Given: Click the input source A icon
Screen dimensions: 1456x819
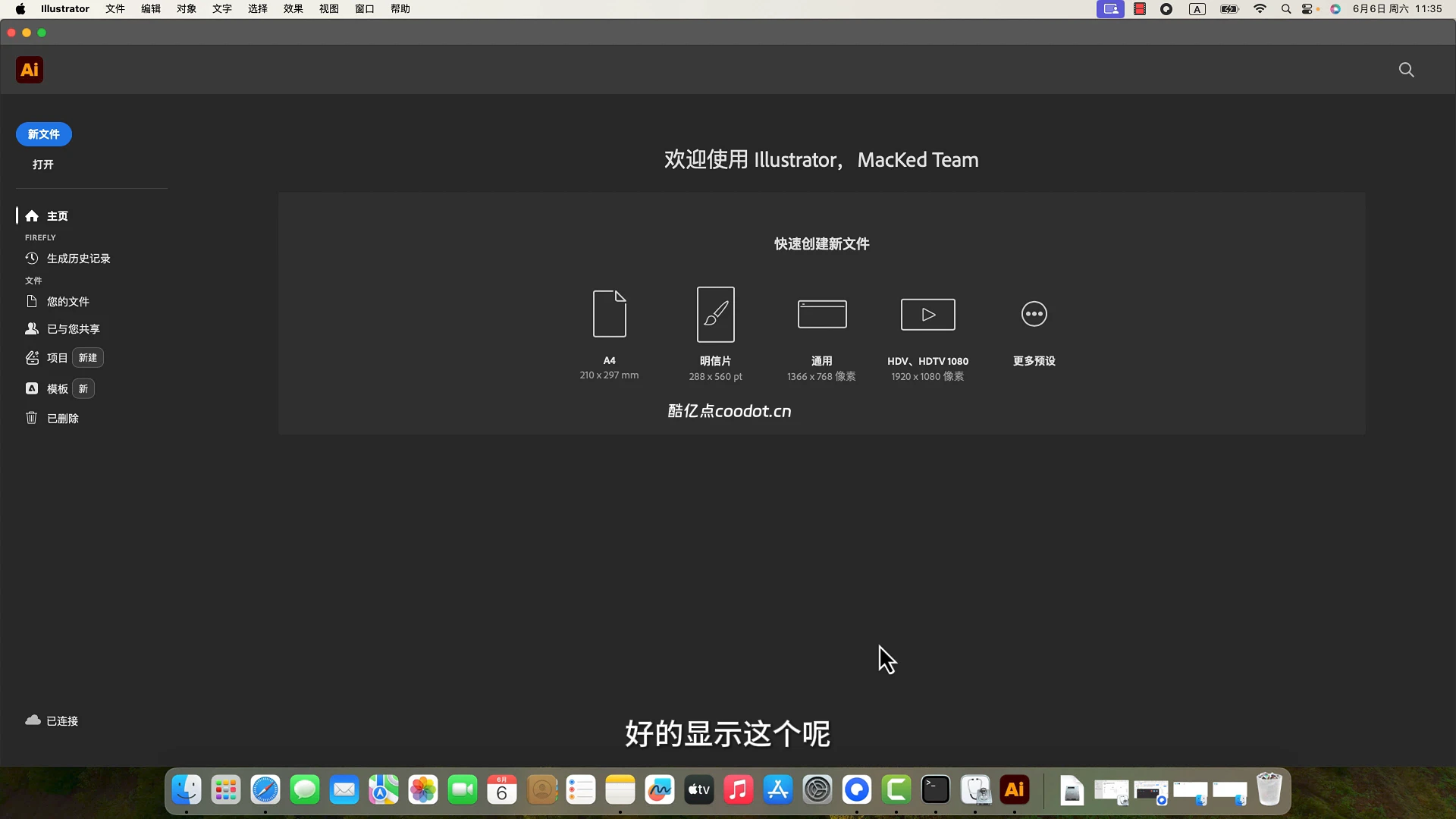Looking at the screenshot, I should [1197, 9].
